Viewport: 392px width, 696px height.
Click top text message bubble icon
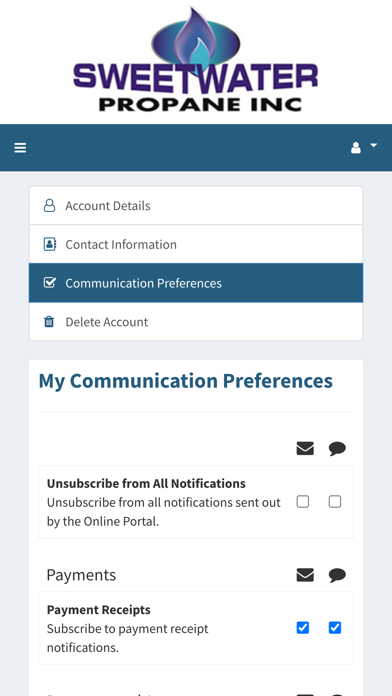(337, 449)
